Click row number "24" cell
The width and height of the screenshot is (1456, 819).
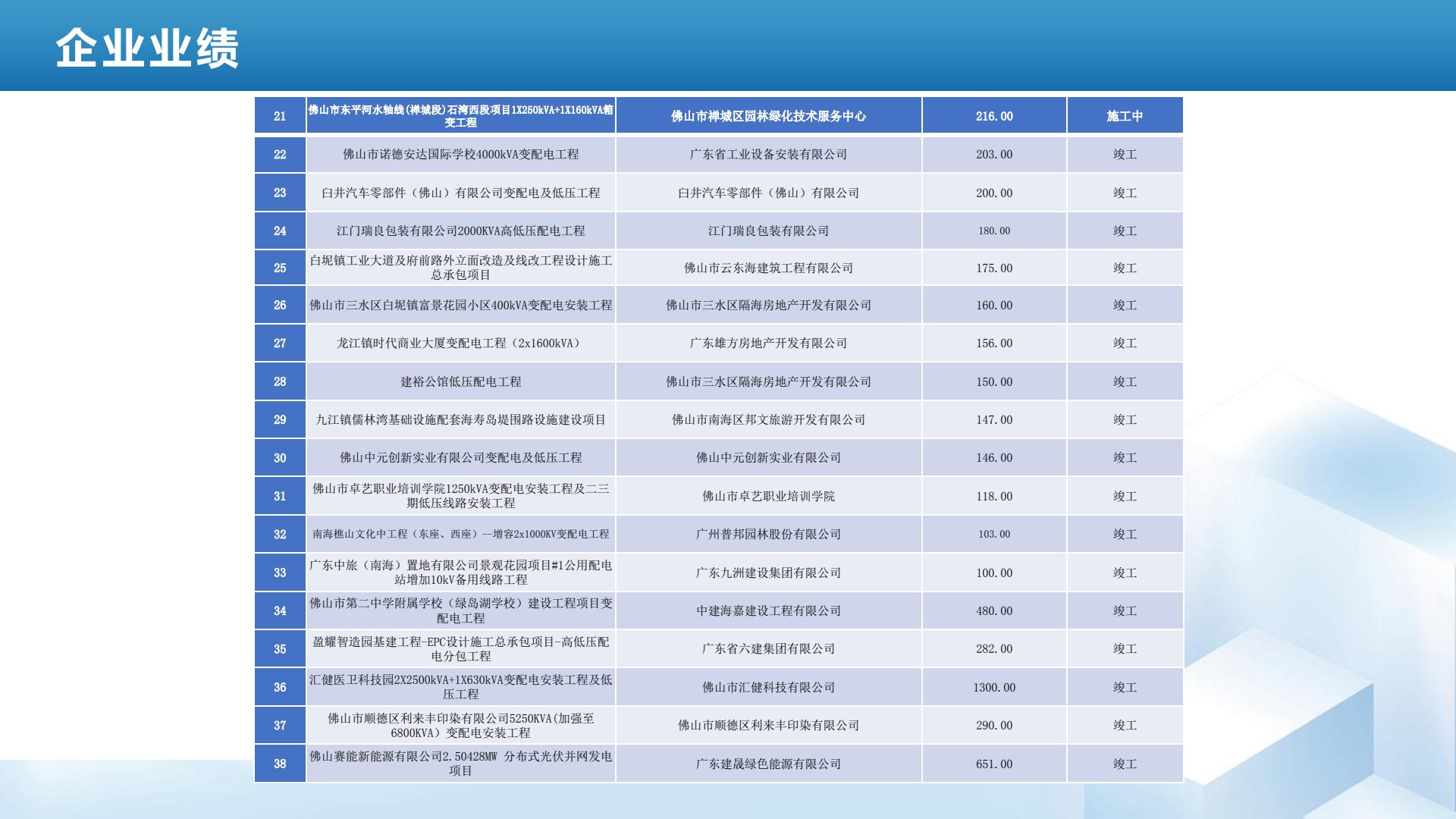280,231
